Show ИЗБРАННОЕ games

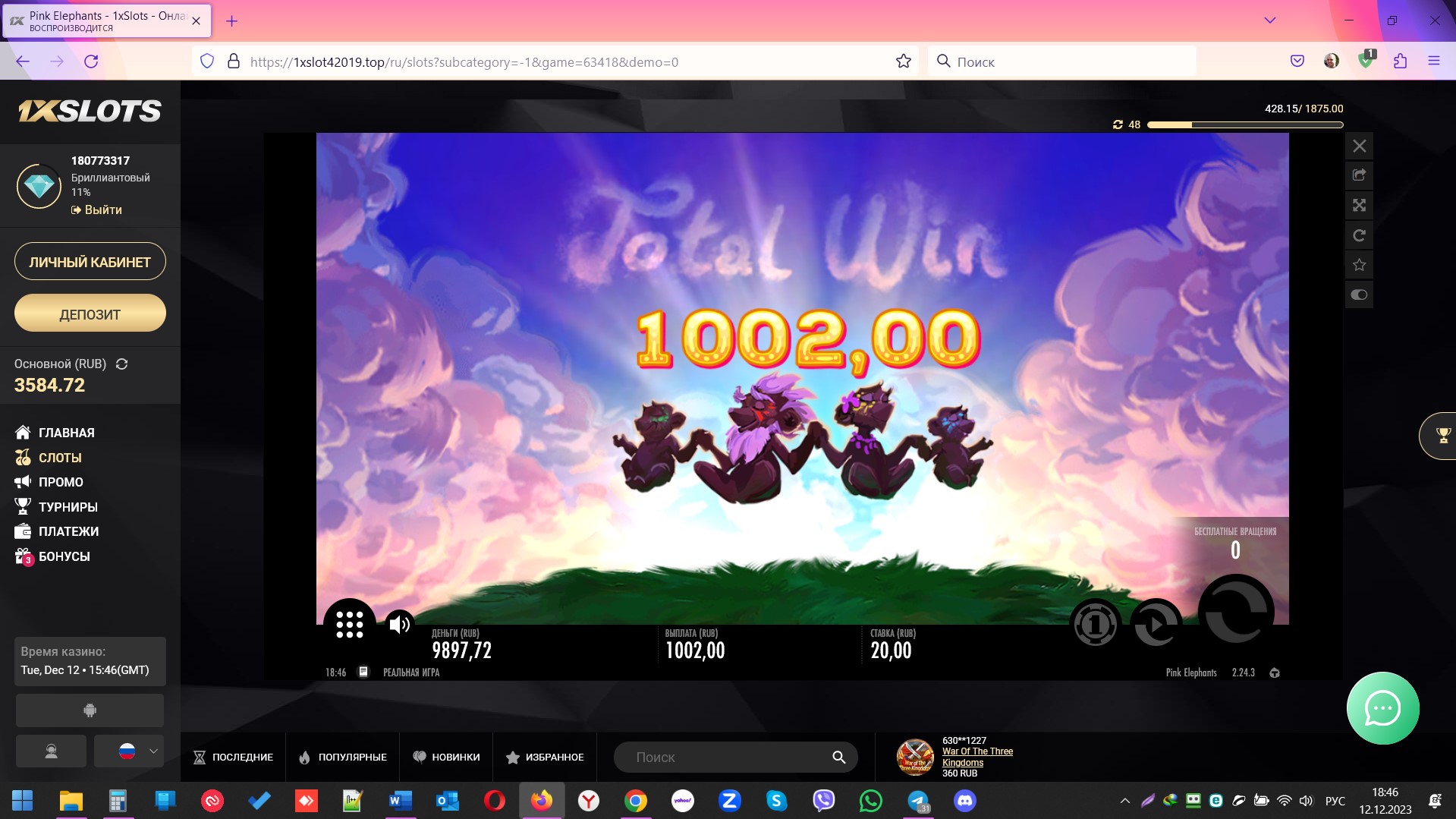point(545,758)
